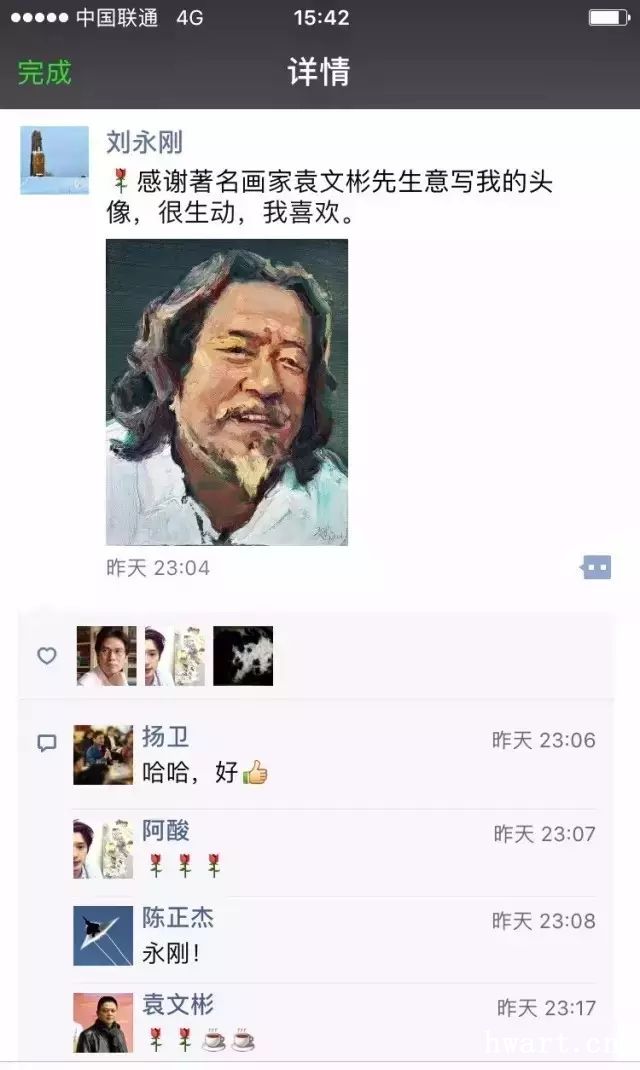Tap the green 完成 button
The height and width of the screenshot is (1070, 640).
pyautogui.click(x=44, y=72)
